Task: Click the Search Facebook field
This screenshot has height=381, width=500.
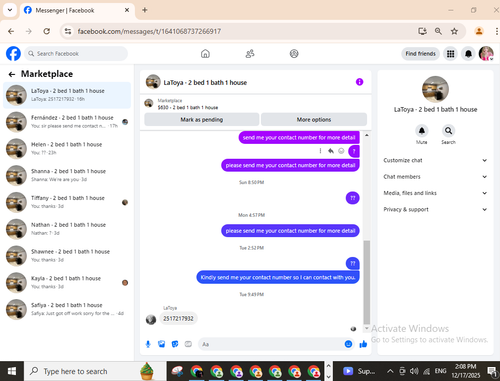Action: point(76,54)
